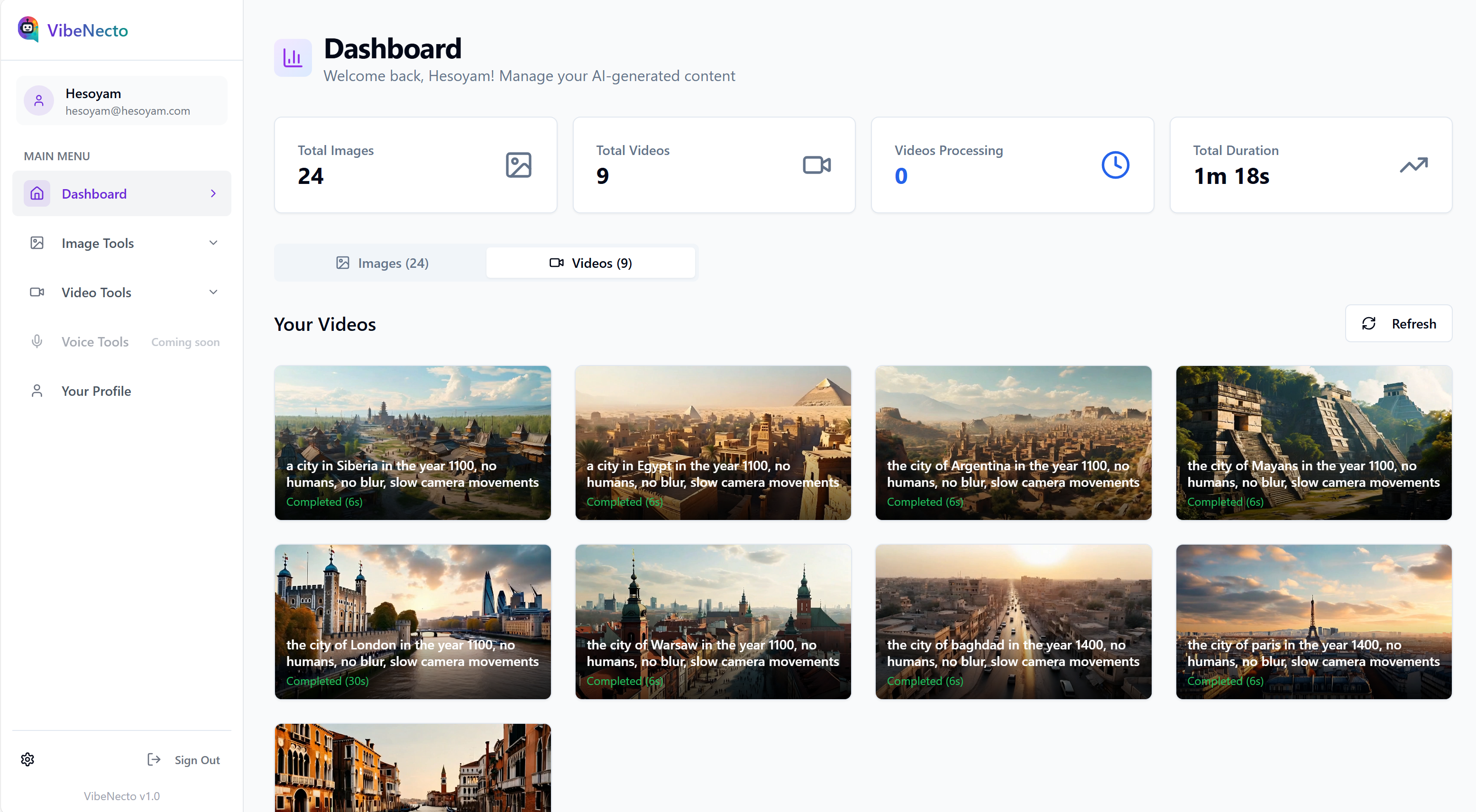Click the Total Duration trending arrow icon
The width and height of the screenshot is (1476, 812).
click(1413, 165)
